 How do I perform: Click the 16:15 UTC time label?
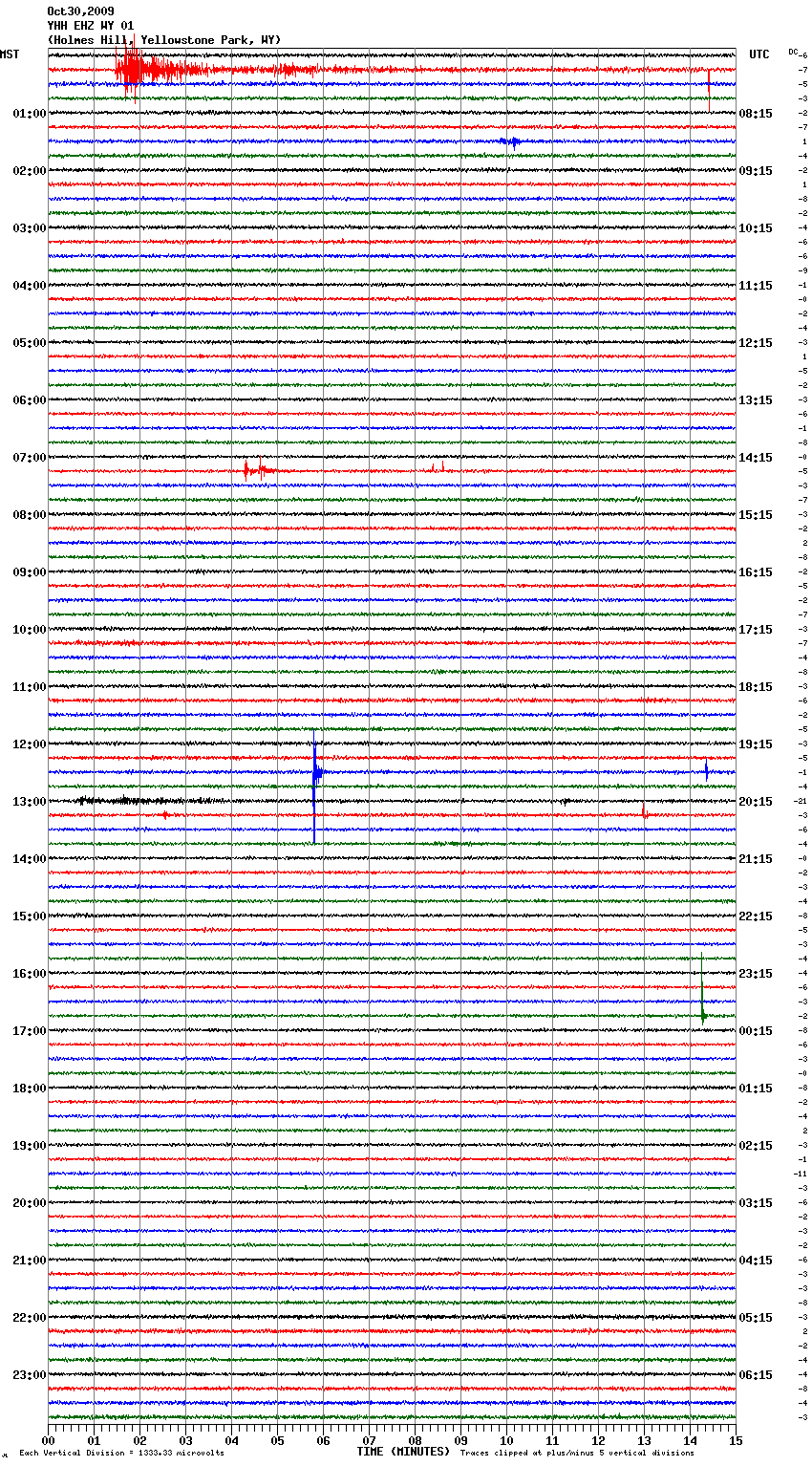tap(756, 572)
